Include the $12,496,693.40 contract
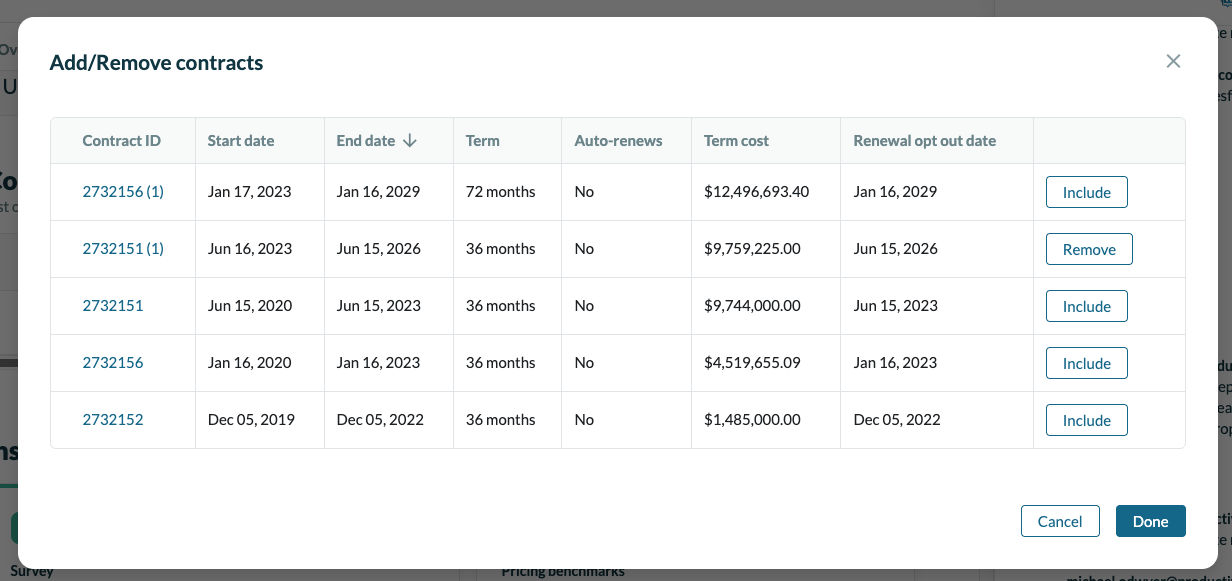Image resolution: width=1232 pixels, height=581 pixels. click(1086, 192)
